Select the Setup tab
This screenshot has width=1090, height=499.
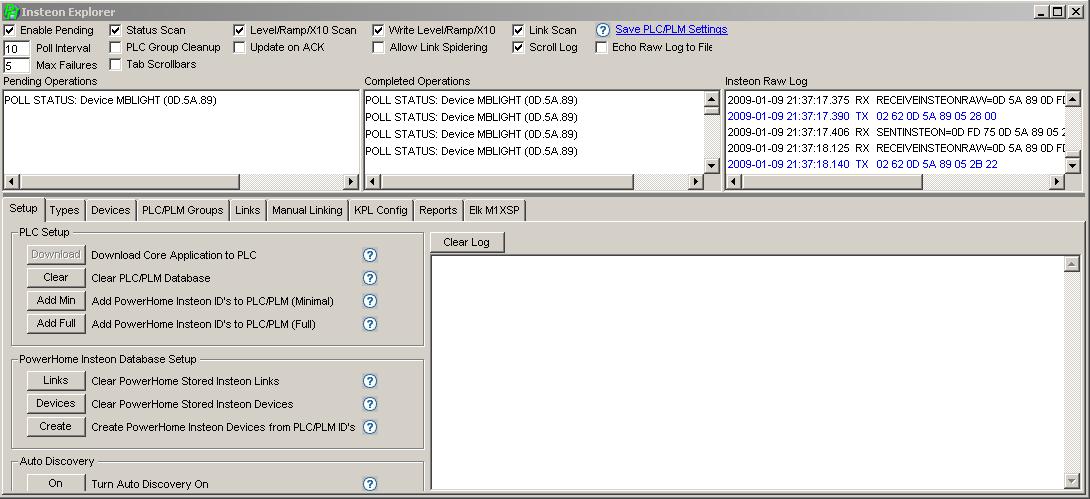click(23, 208)
